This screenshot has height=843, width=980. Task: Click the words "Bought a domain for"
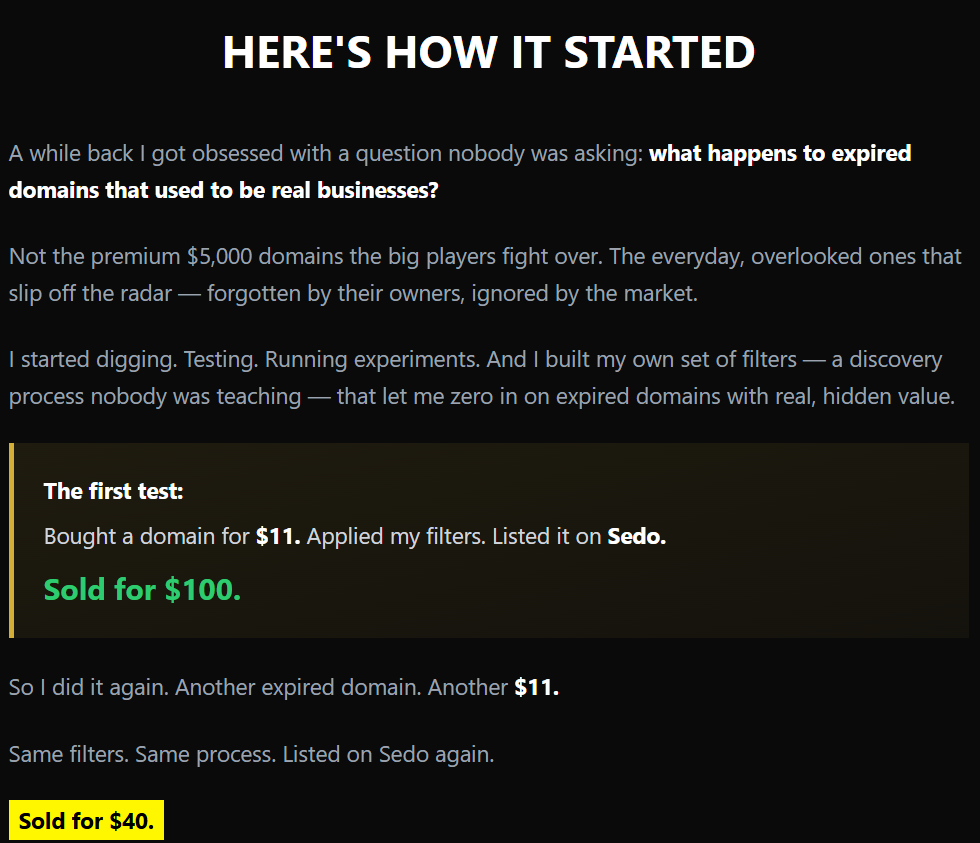tap(146, 536)
